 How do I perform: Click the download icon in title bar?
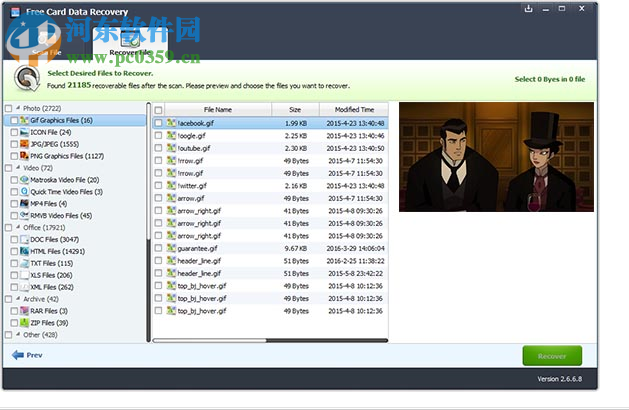[528, 9]
